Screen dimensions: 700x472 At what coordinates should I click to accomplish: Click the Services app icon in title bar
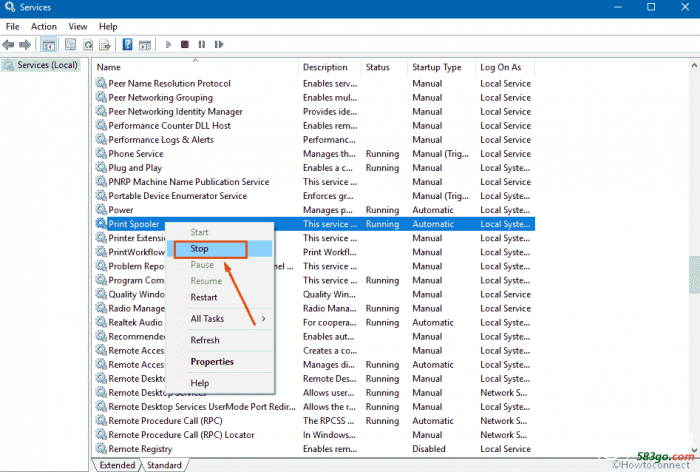10,7
